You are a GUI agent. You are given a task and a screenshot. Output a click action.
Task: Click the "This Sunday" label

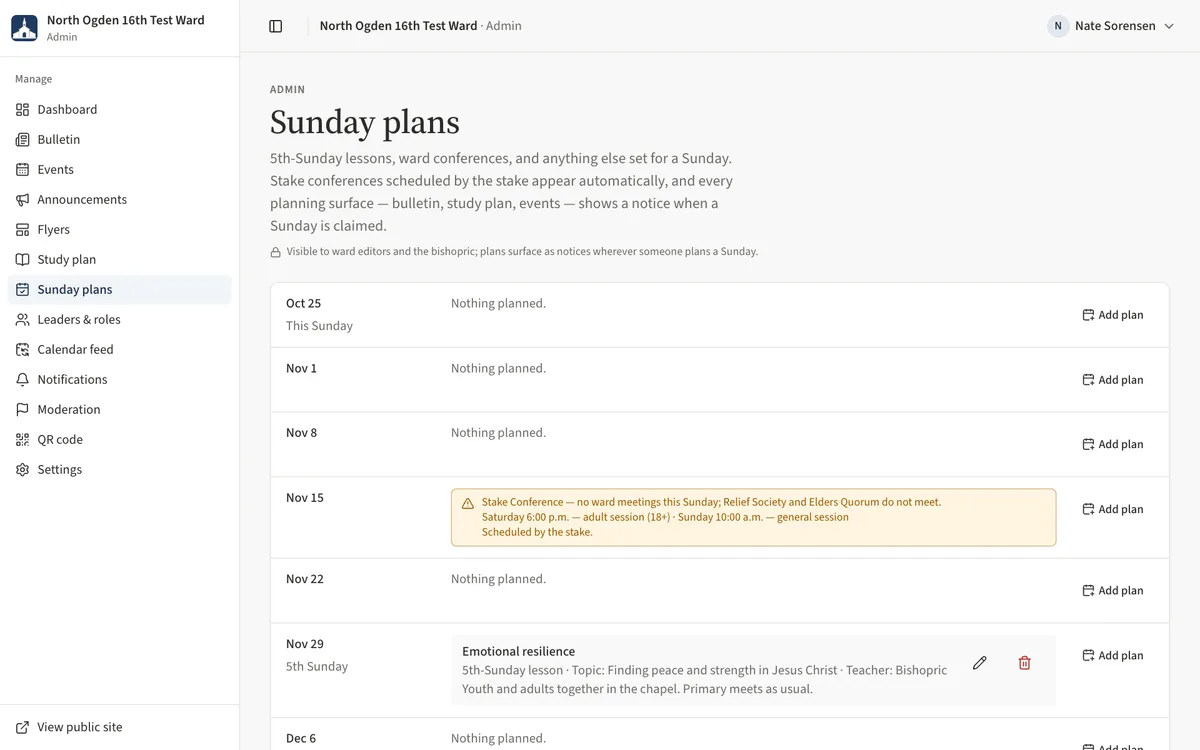tap(319, 326)
